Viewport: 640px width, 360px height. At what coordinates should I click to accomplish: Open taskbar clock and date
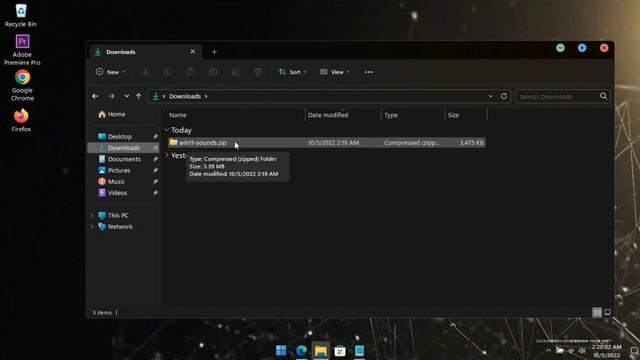[607, 351]
